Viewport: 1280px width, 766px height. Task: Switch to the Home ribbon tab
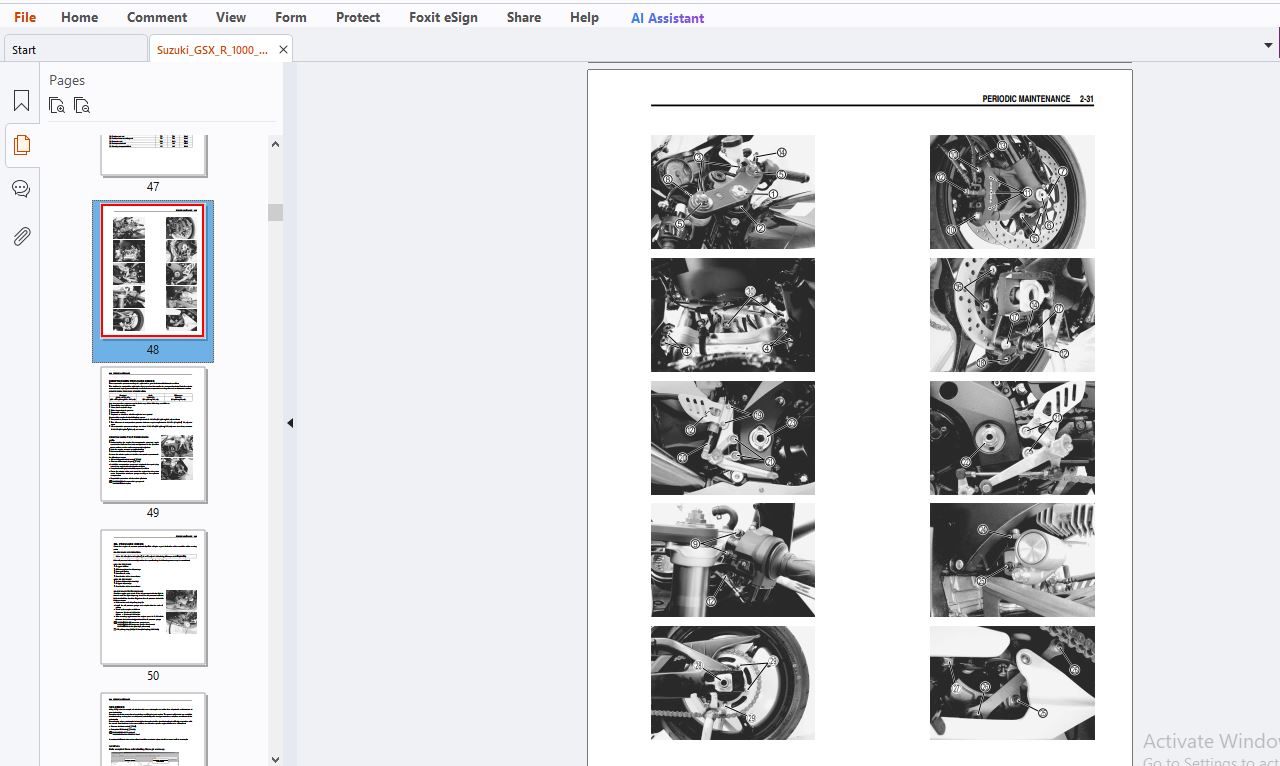80,17
